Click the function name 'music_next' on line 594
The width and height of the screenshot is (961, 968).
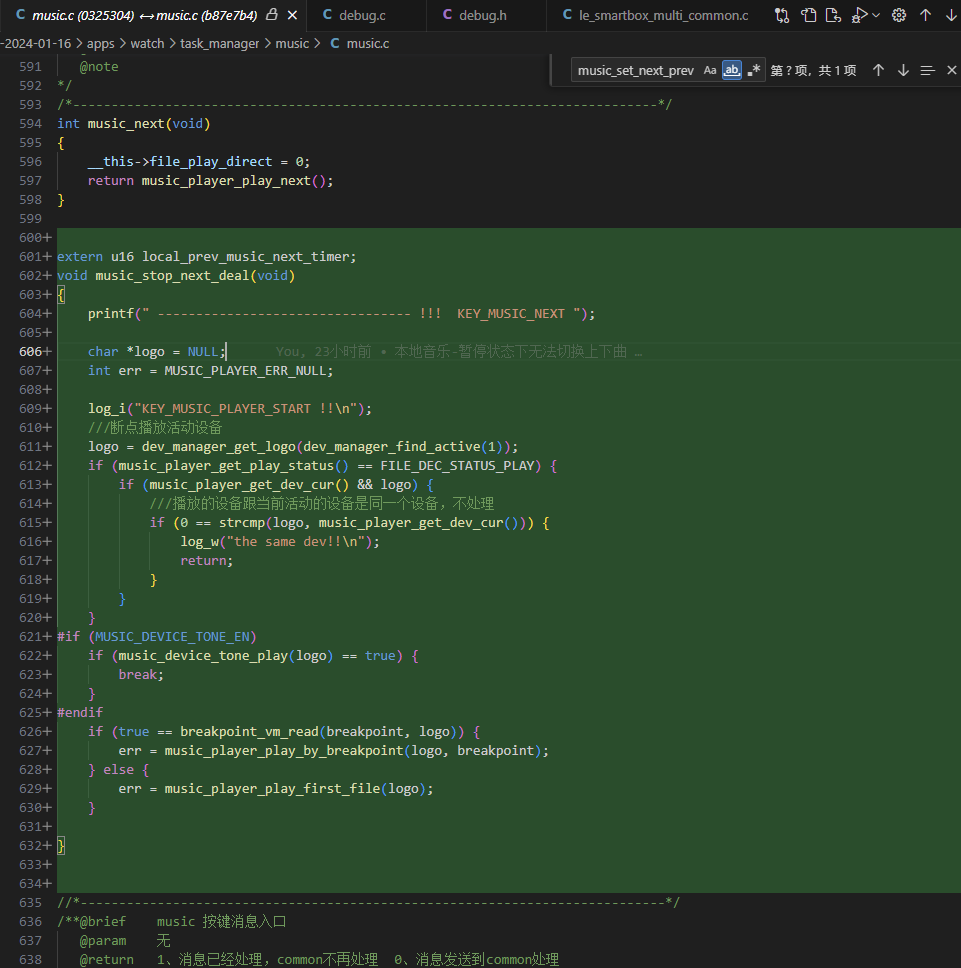click(126, 123)
